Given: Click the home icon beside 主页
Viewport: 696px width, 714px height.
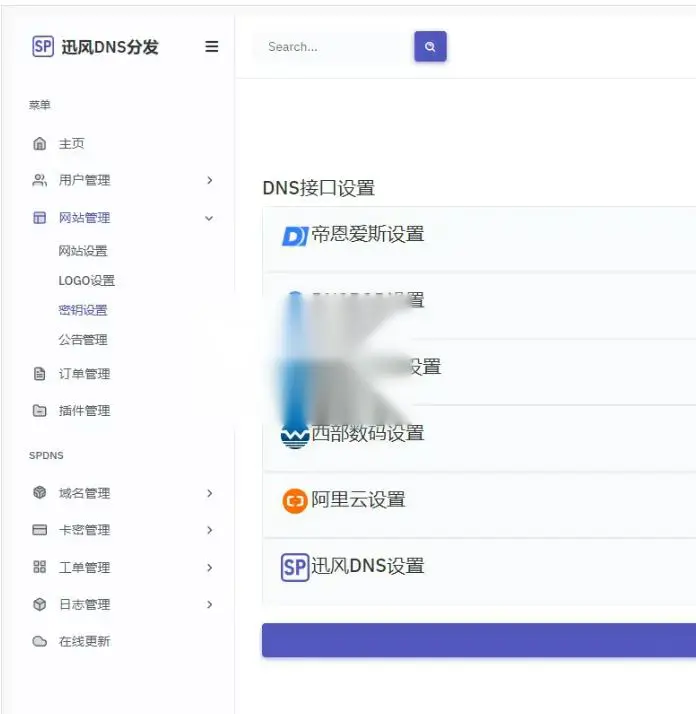Looking at the screenshot, I should click(40, 143).
